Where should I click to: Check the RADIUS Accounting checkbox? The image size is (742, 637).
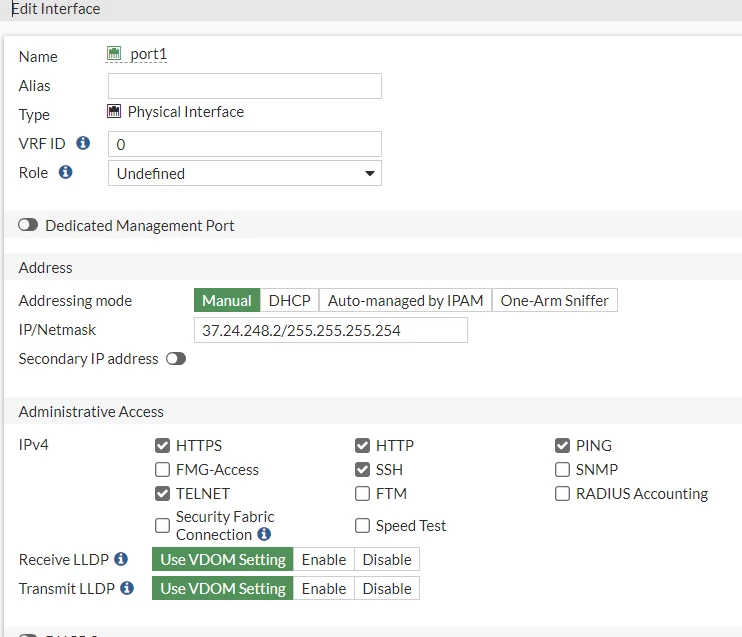tap(562, 494)
